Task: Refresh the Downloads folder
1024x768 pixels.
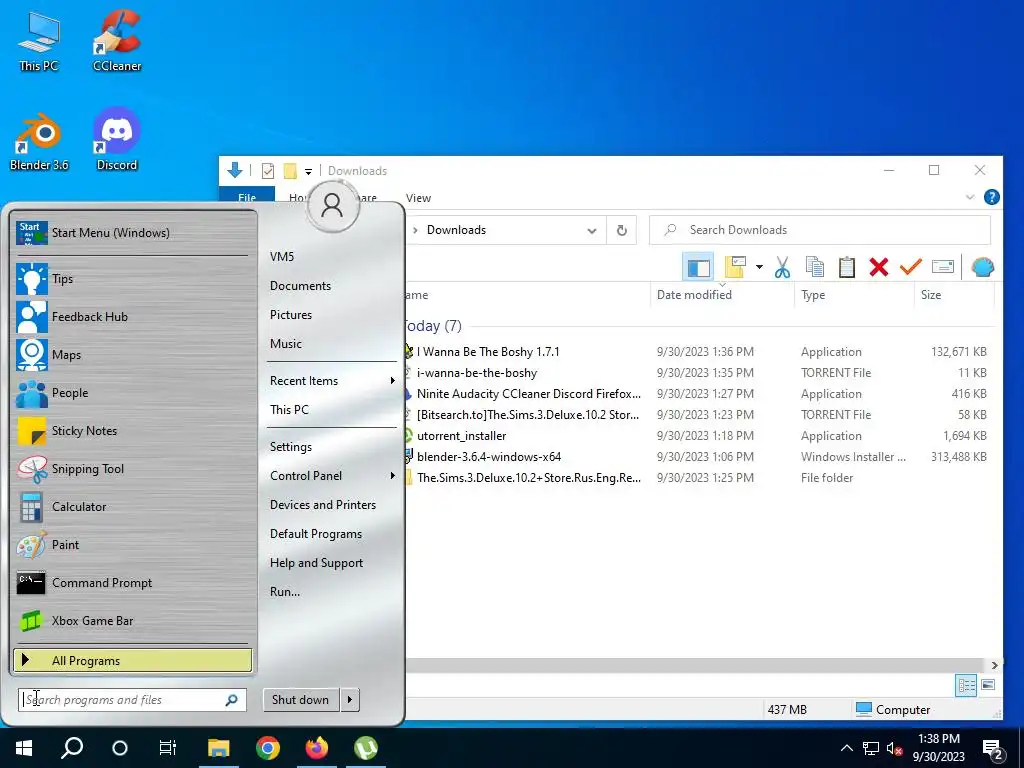Action: click(x=622, y=231)
